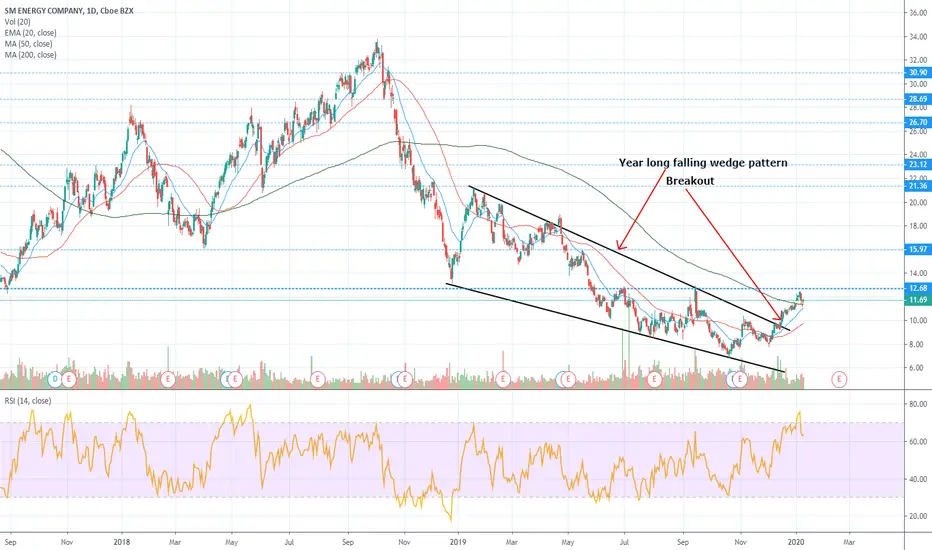Click the dividend D marker near Nov 2017
932x550 pixels.
(x=55, y=378)
